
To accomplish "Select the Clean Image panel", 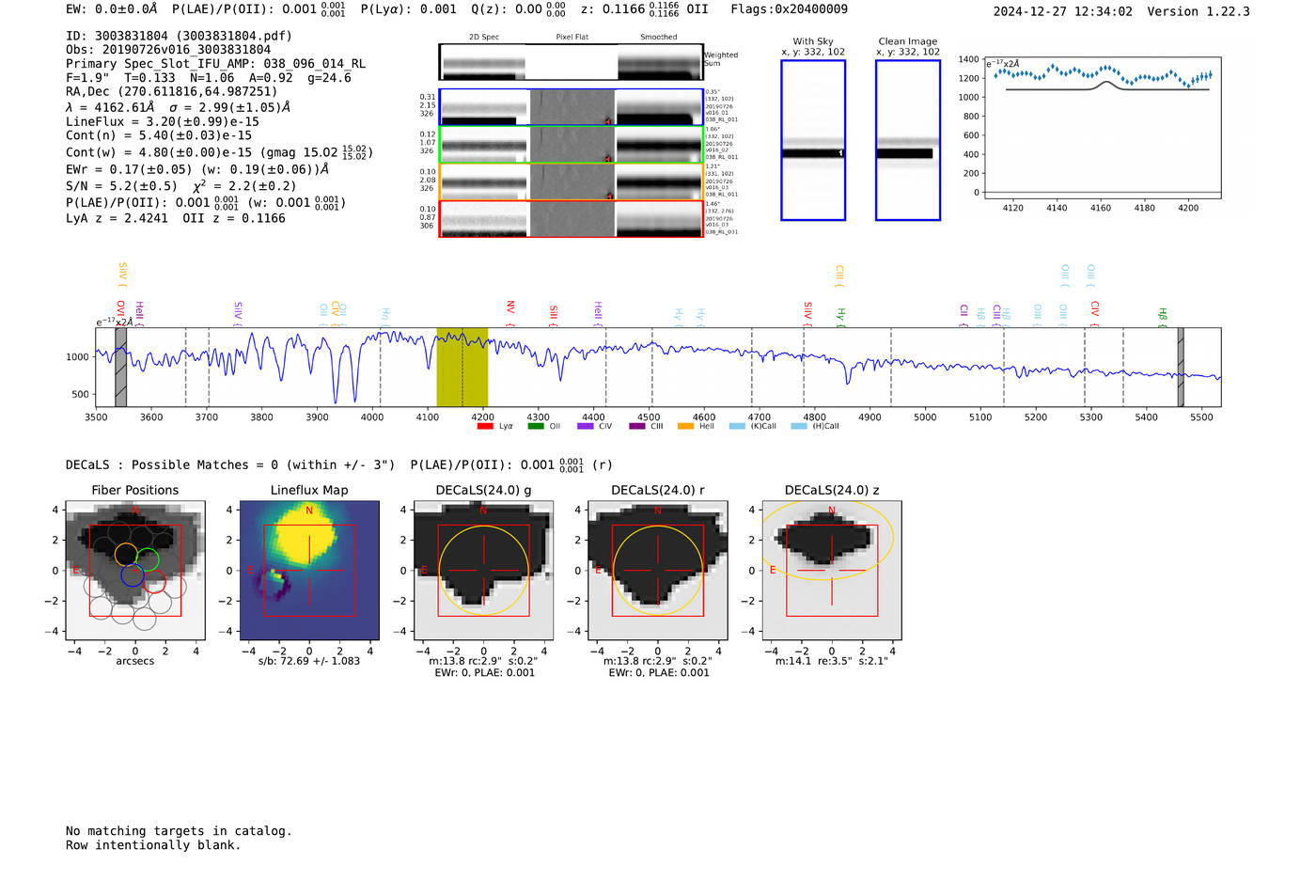I will pos(908,140).
